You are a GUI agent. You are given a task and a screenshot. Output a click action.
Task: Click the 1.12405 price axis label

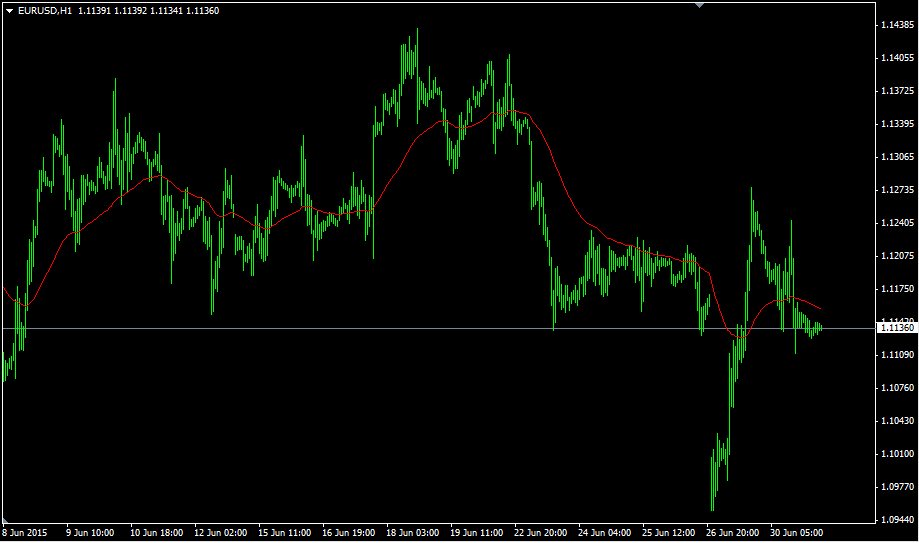click(x=897, y=223)
